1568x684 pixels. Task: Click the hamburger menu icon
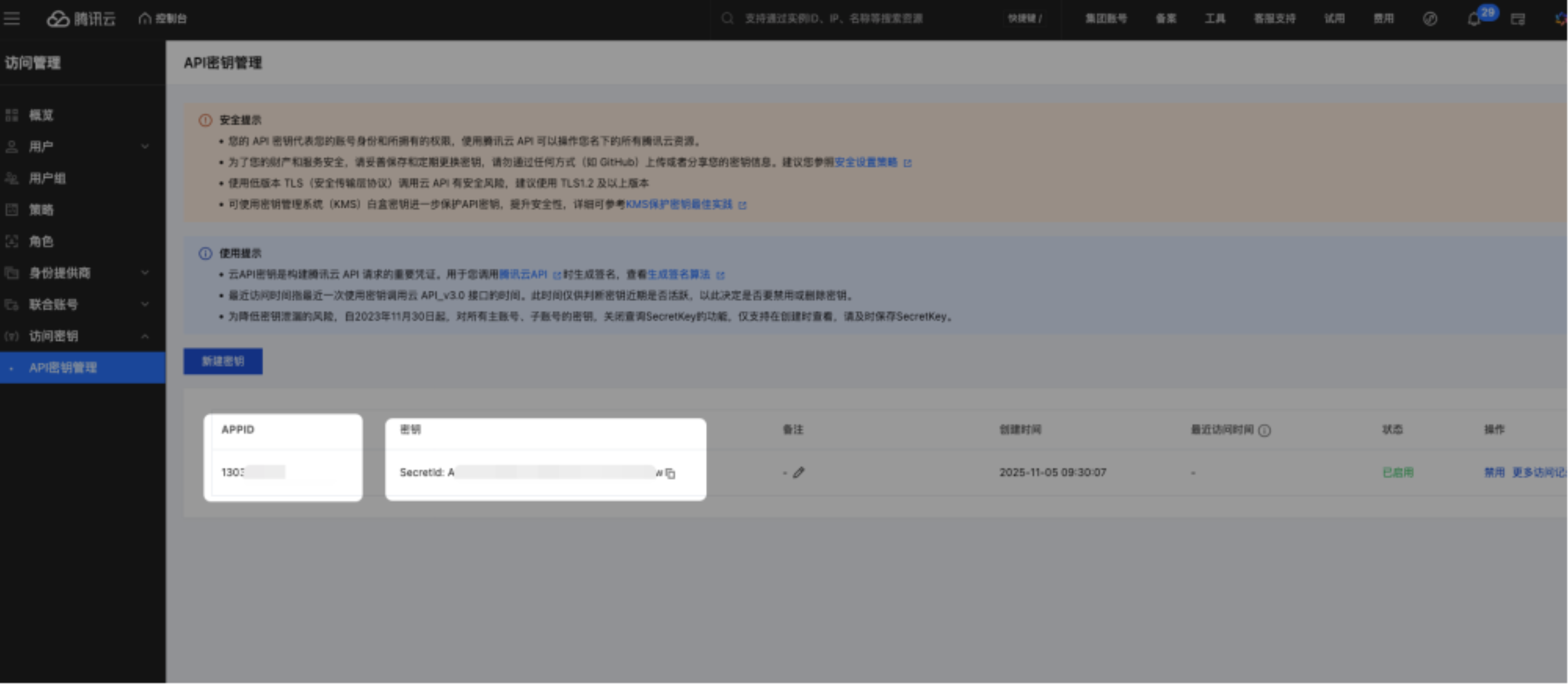point(11,18)
